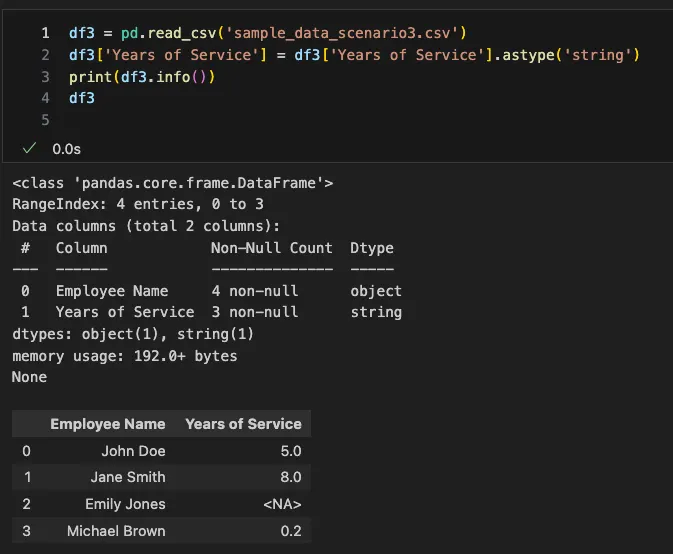The image size is (673, 554).
Task: Click the Employee Name table column header
Action: point(107,424)
